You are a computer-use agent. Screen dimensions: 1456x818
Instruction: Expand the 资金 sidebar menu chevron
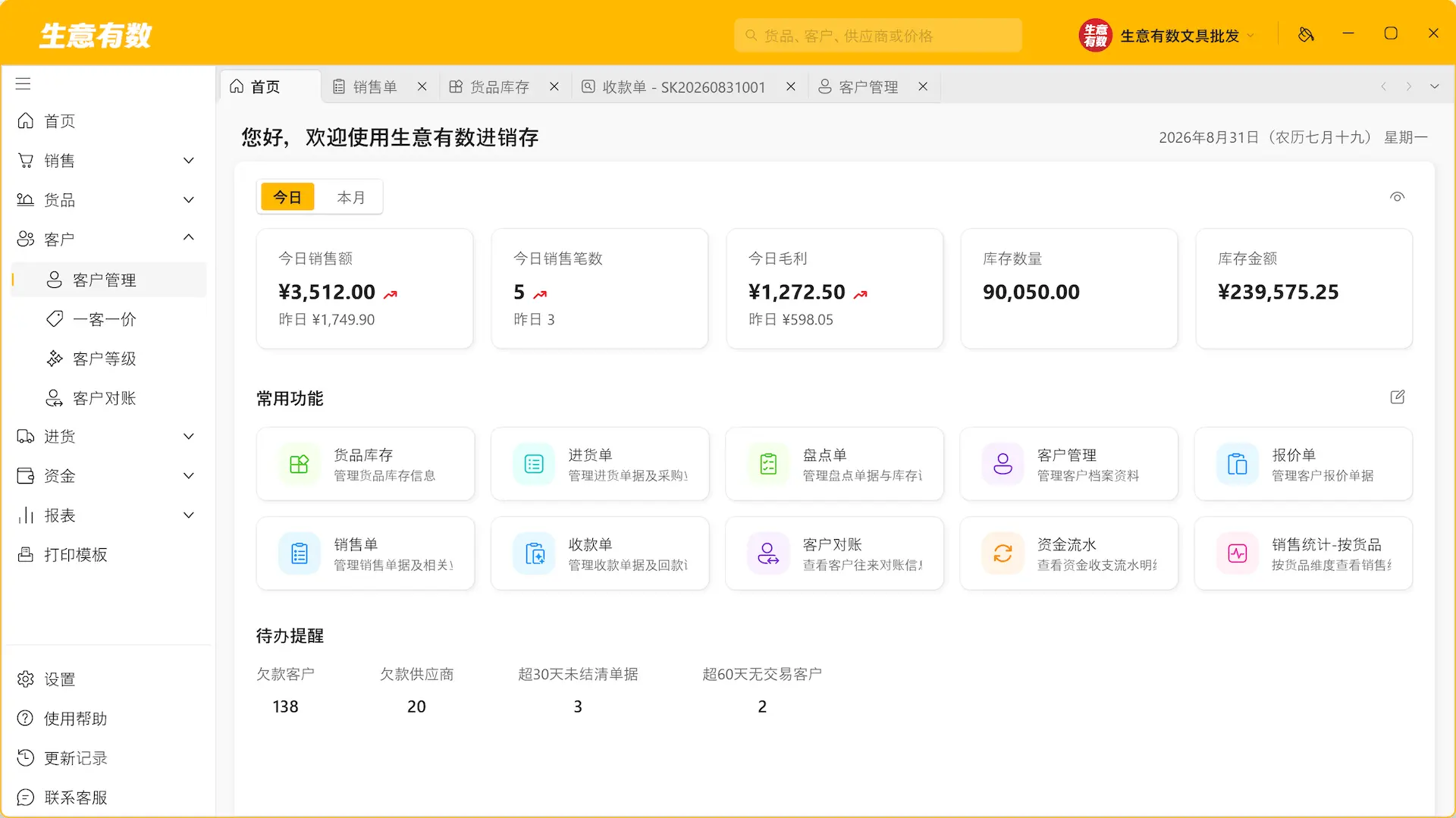(x=189, y=476)
